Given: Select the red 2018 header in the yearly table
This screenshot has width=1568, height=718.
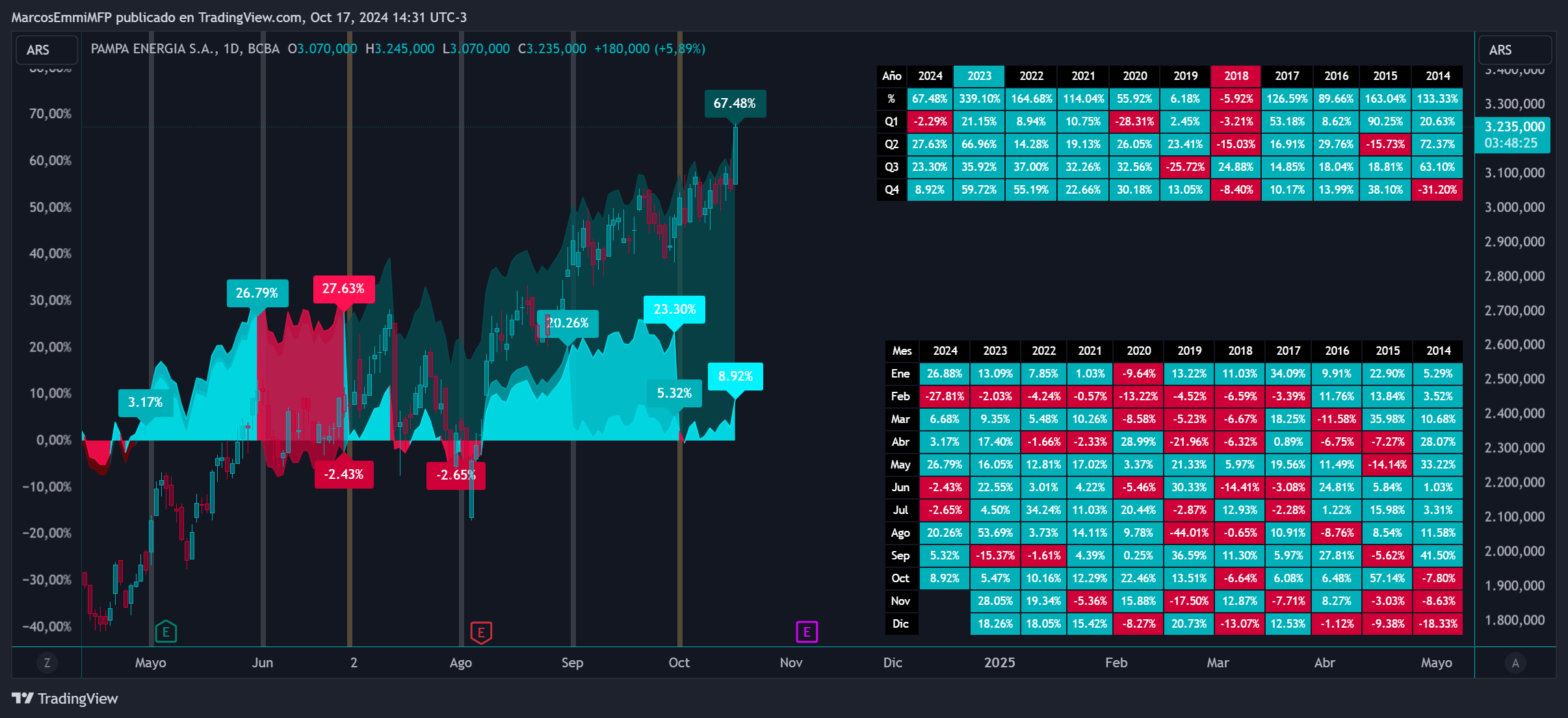Looking at the screenshot, I should [x=1236, y=76].
